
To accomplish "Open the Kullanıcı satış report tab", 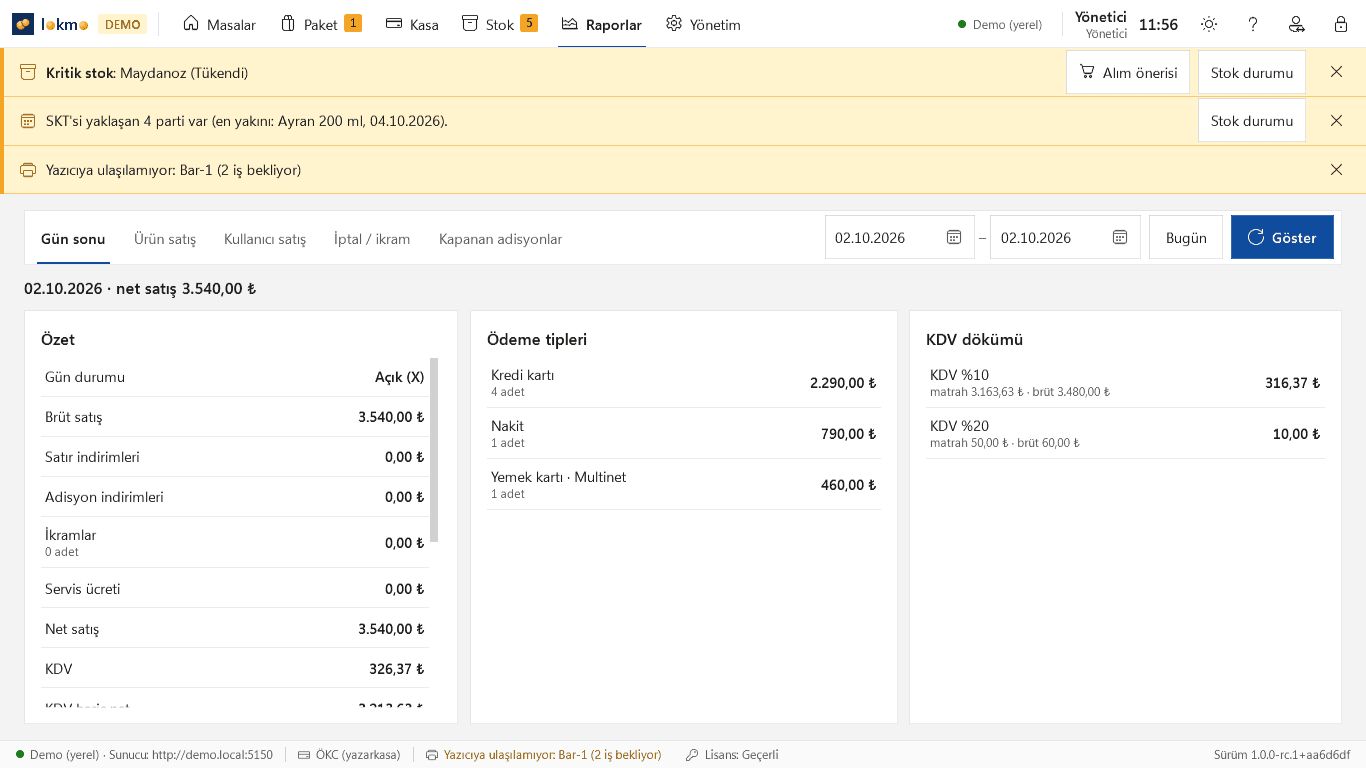I will click(265, 239).
